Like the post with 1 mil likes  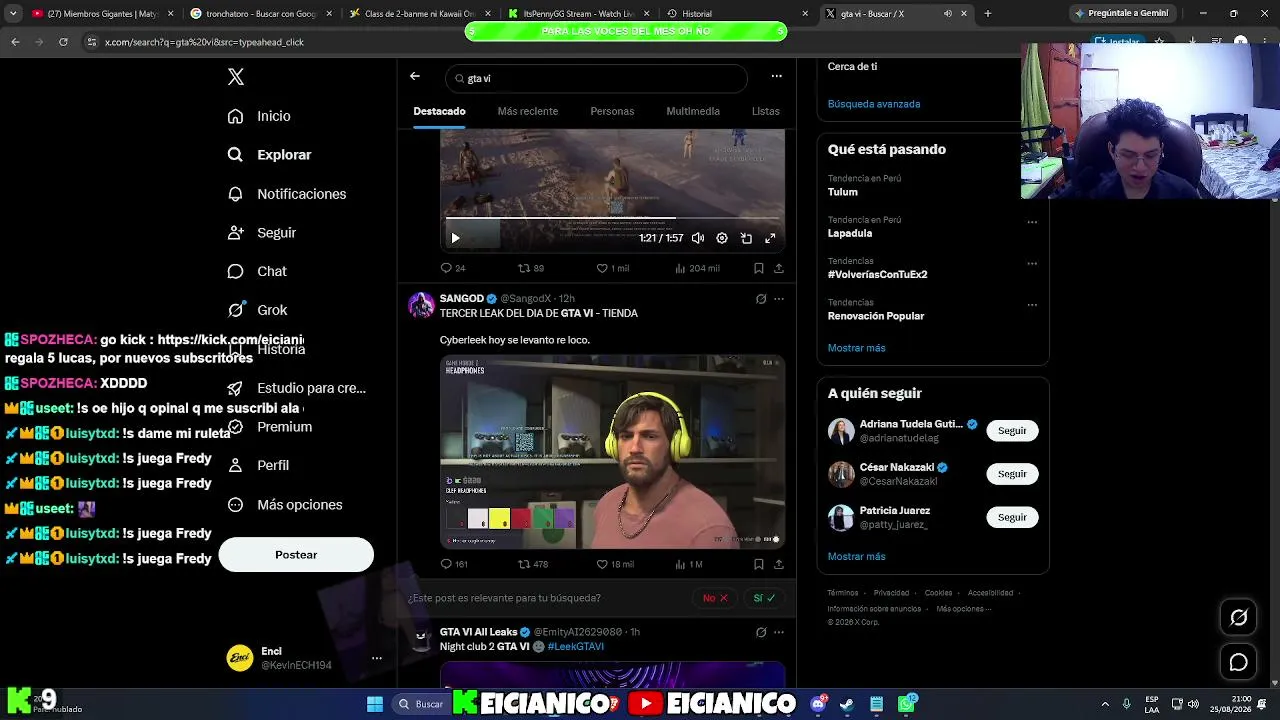click(613, 268)
